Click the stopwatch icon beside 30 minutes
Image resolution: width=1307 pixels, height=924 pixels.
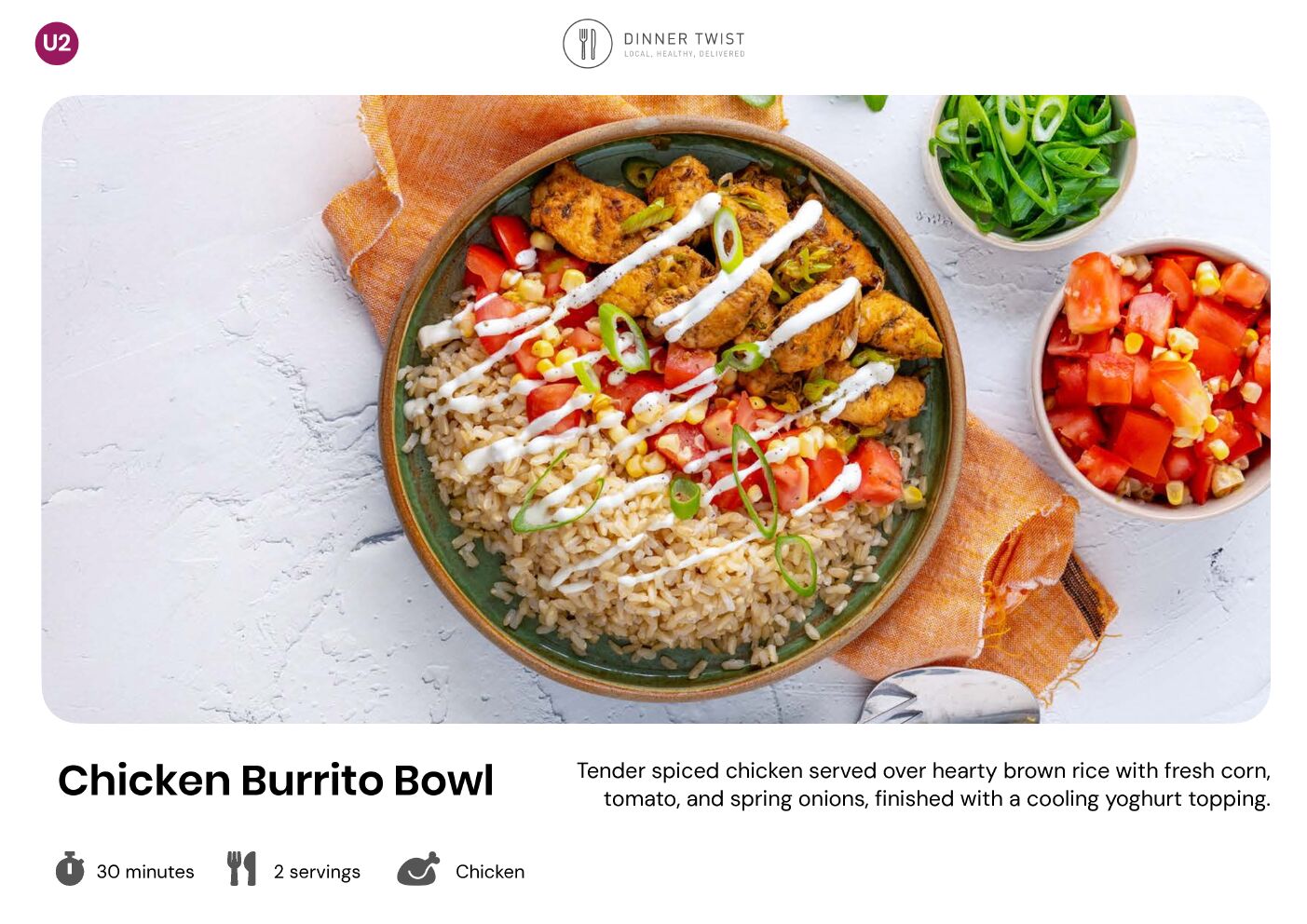pyautogui.click(x=70, y=868)
